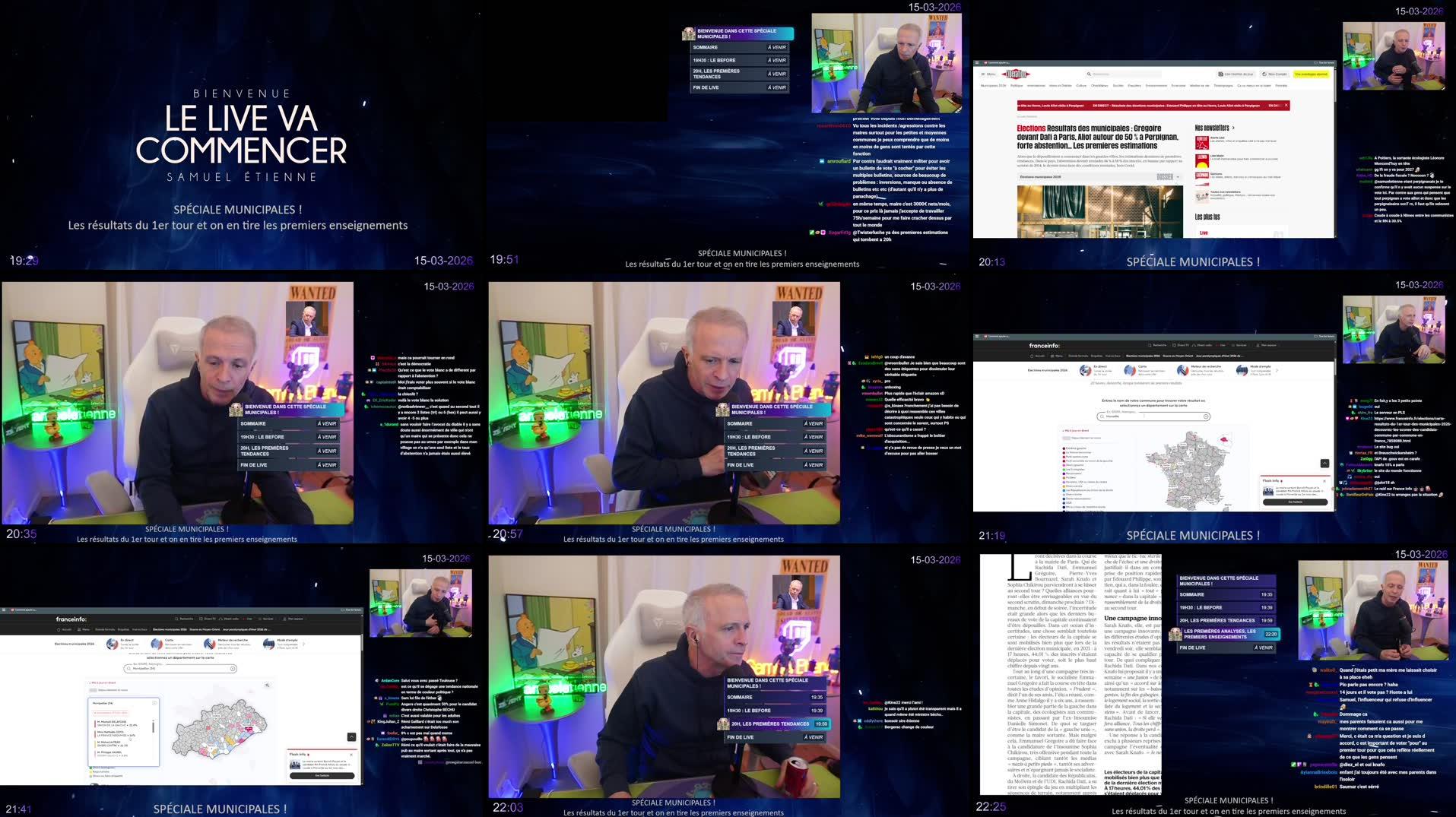Expand the Élections municipales 2026 dossier dropdown

tap(1178, 177)
